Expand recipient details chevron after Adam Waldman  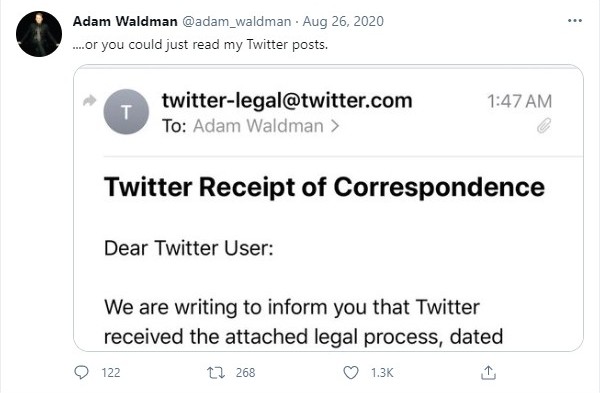pos(335,126)
